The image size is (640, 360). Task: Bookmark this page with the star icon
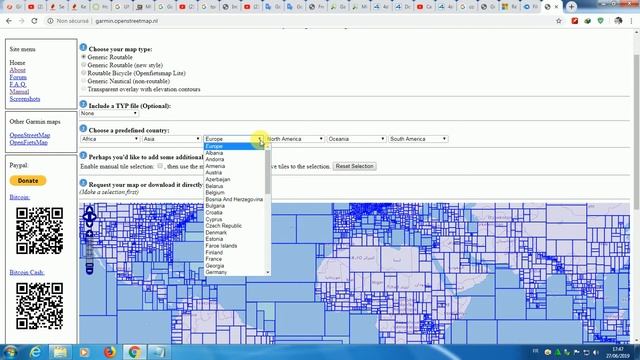(559, 21)
